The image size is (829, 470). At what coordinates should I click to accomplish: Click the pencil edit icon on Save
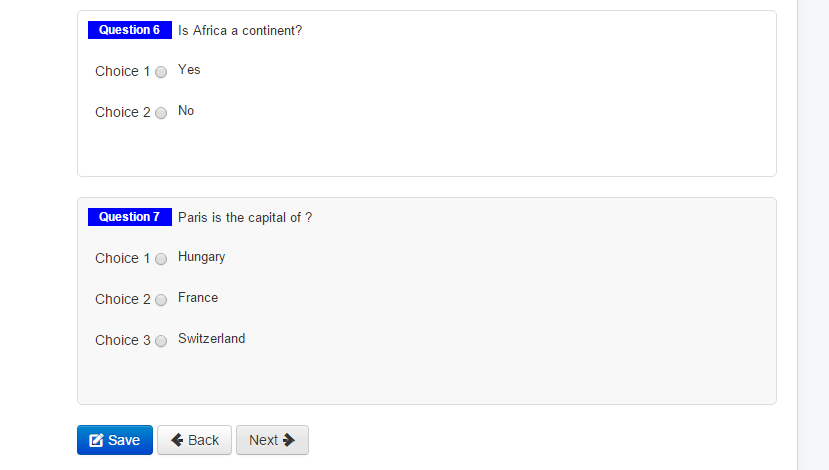click(96, 440)
